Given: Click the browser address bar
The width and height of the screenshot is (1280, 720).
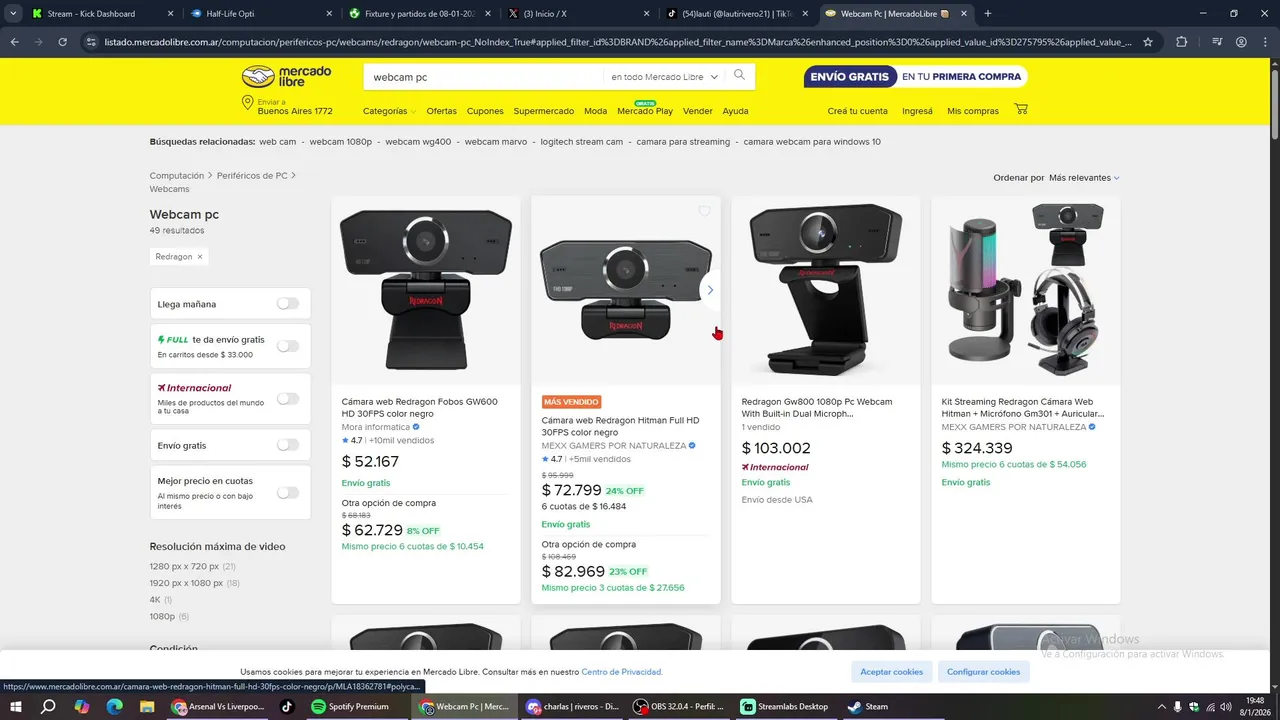Looking at the screenshot, I should 618,42.
